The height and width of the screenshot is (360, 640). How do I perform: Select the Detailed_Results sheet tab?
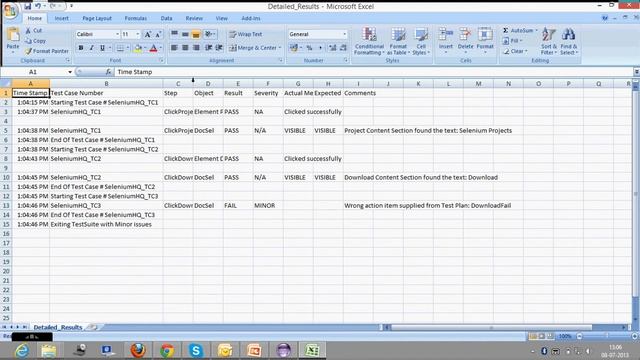(x=58, y=327)
